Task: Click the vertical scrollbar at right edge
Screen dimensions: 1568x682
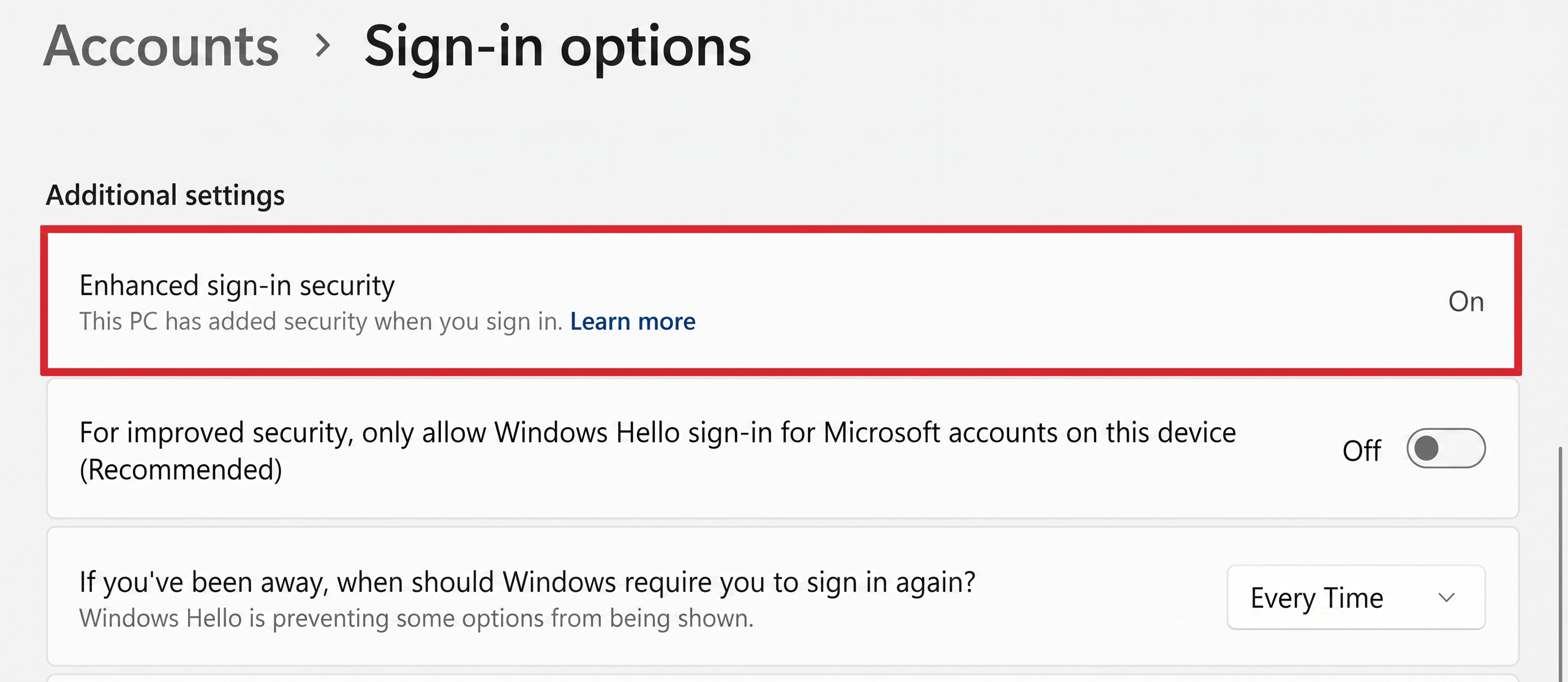Action: (1562, 563)
